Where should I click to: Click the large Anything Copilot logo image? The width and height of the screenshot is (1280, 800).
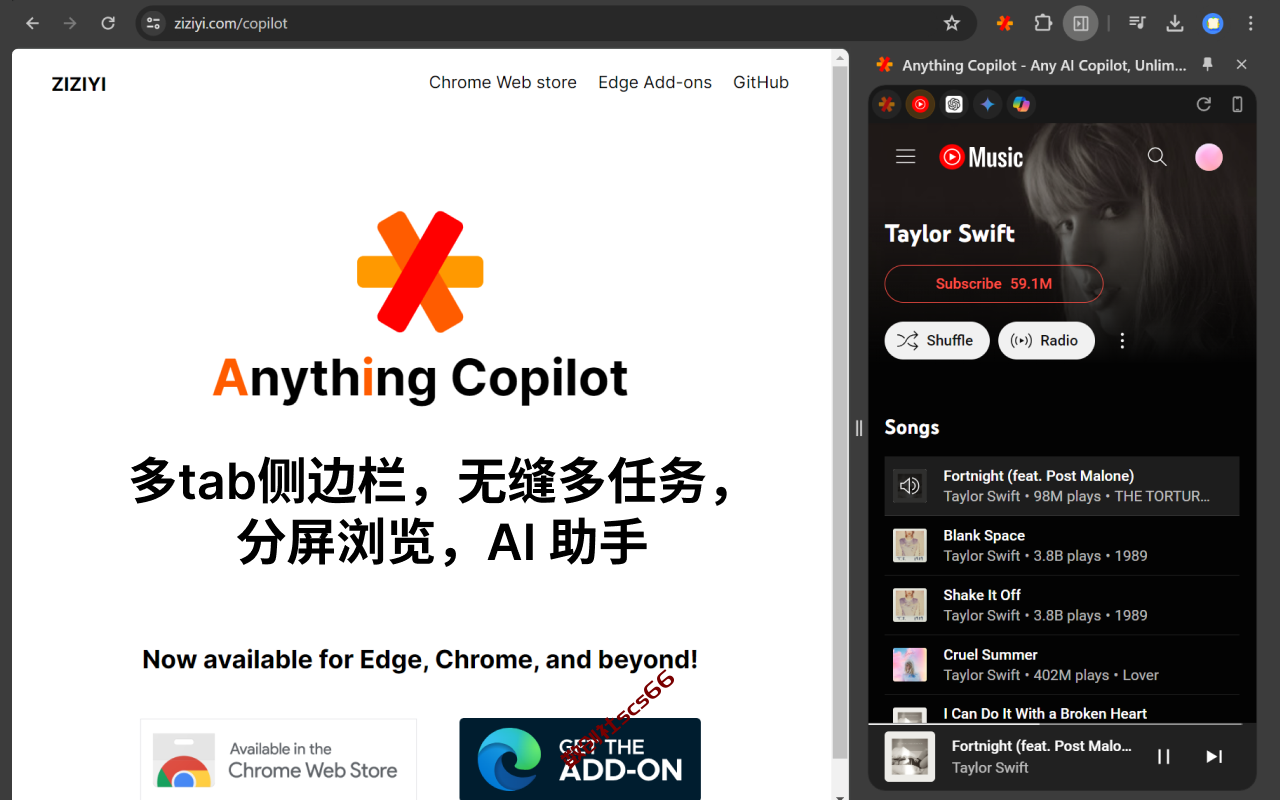pos(420,272)
